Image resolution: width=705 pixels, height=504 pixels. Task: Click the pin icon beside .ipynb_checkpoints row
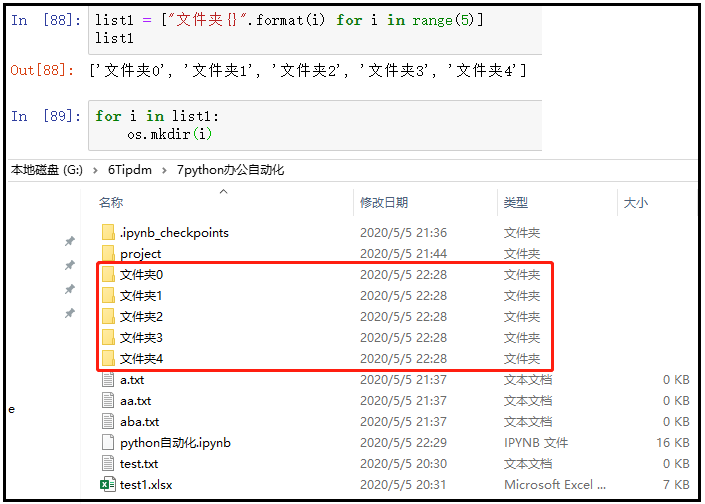pyautogui.click(x=70, y=241)
